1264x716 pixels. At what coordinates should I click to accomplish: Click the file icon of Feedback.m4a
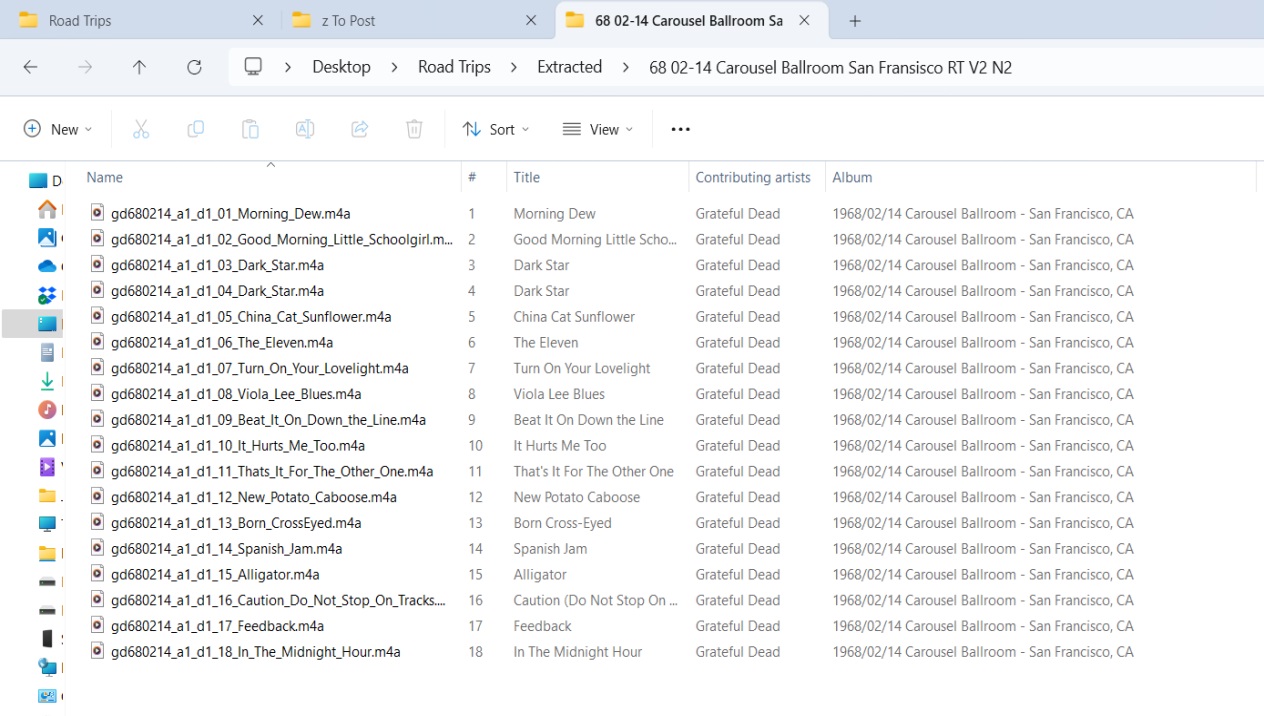point(97,626)
